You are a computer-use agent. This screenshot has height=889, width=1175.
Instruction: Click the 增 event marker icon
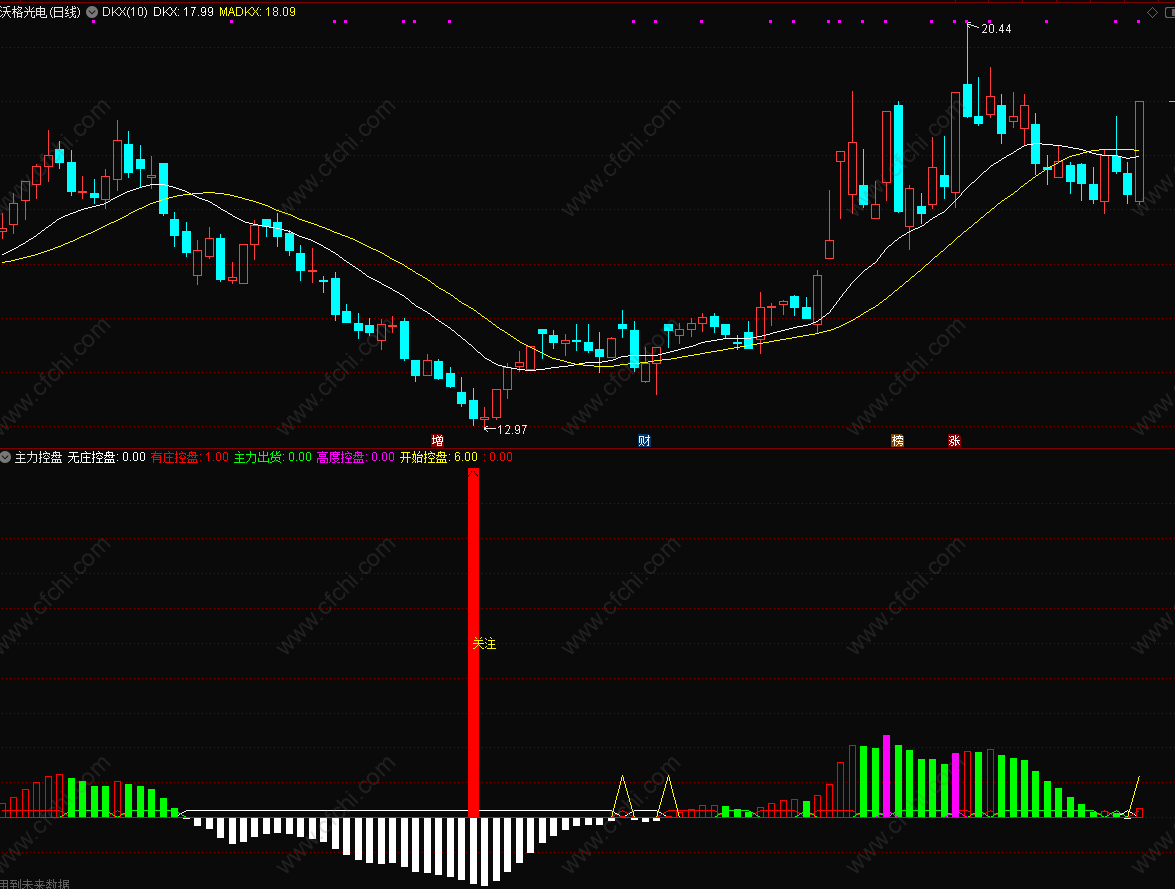click(x=438, y=441)
